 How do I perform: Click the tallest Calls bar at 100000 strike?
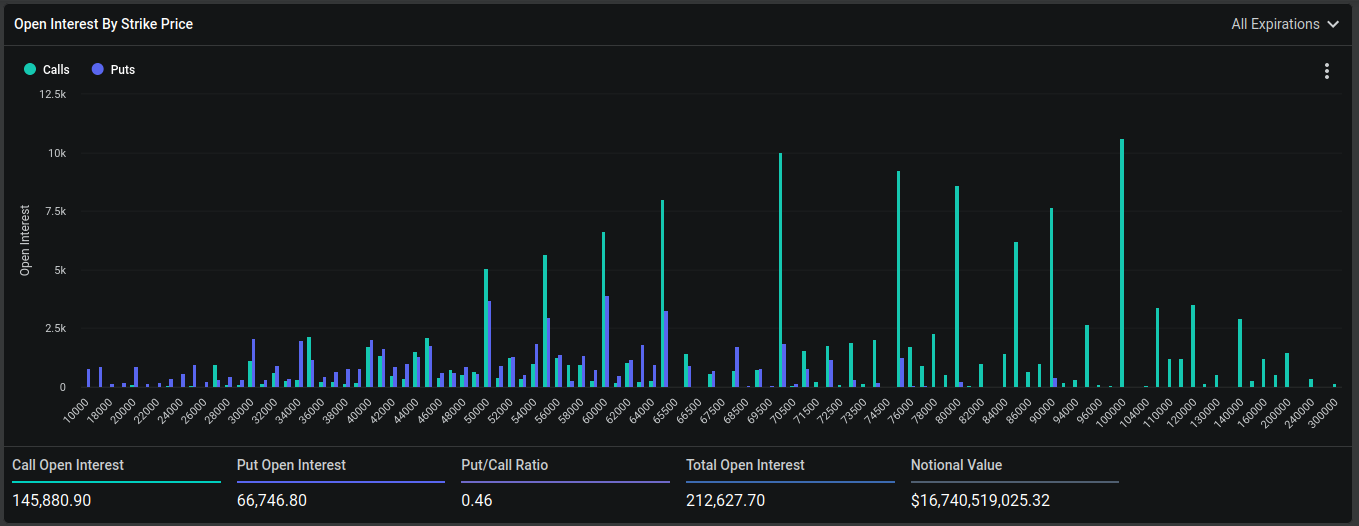[x=1122, y=262]
